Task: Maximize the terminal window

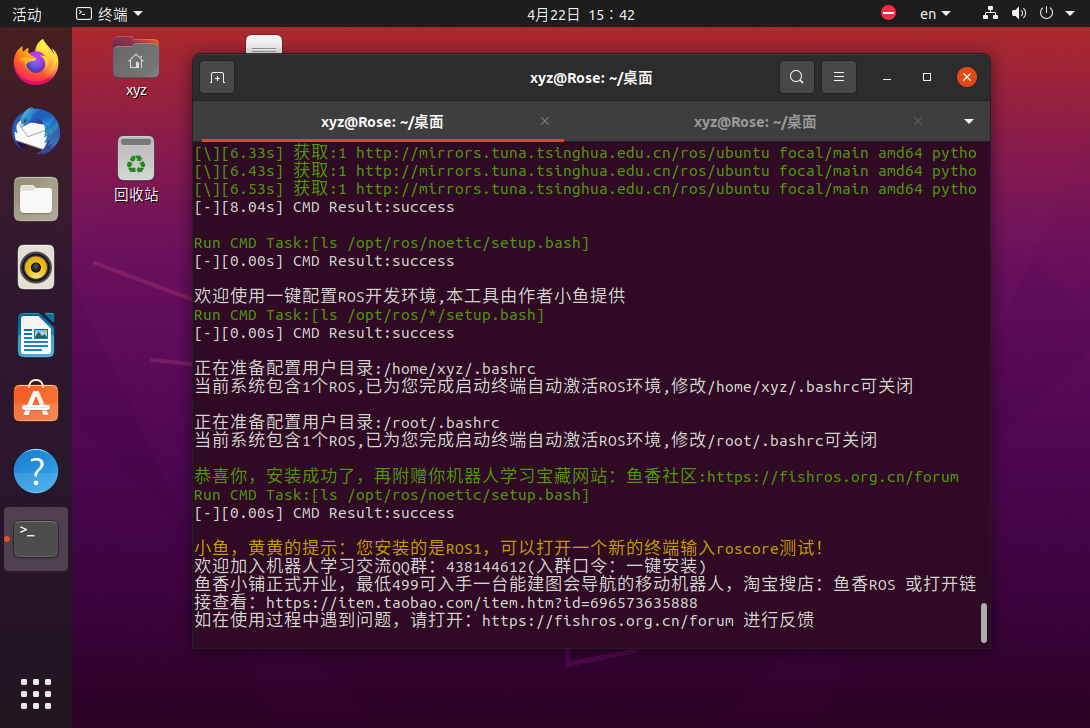Action: click(x=927, y=77)
